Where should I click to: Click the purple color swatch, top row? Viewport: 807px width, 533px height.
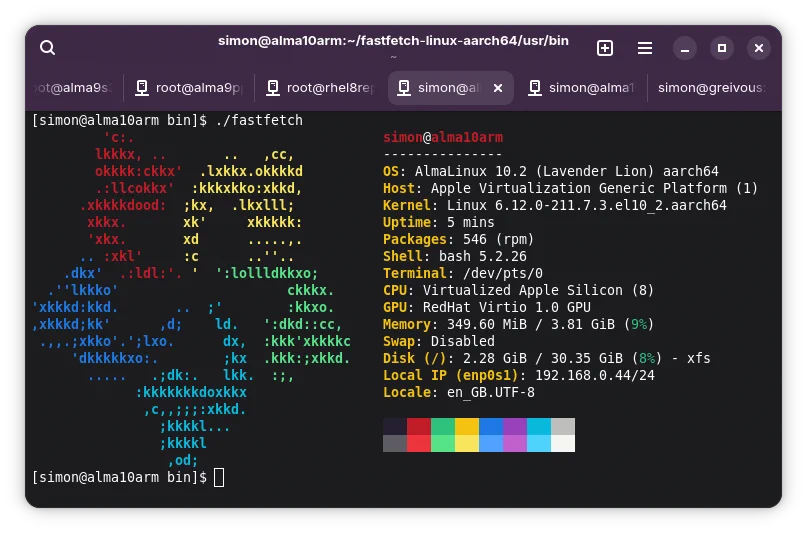tap(515, 427)
